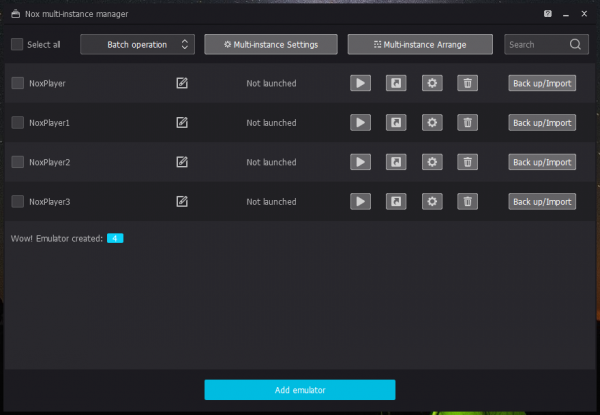The width and height of the screenshot is (600, 415).
Task: Delete the NoxPlayer instance via trash icon
Action: (x=467, y=83)
